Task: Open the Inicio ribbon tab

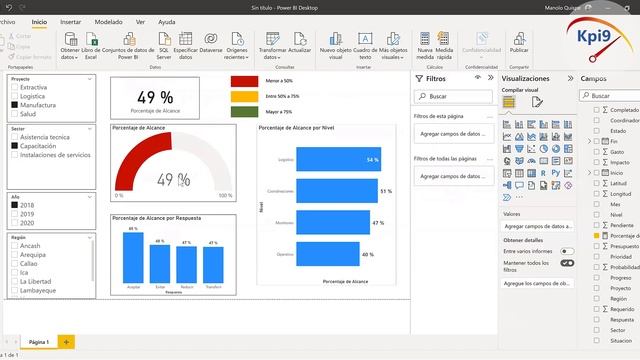Action: tap(39, 22)
